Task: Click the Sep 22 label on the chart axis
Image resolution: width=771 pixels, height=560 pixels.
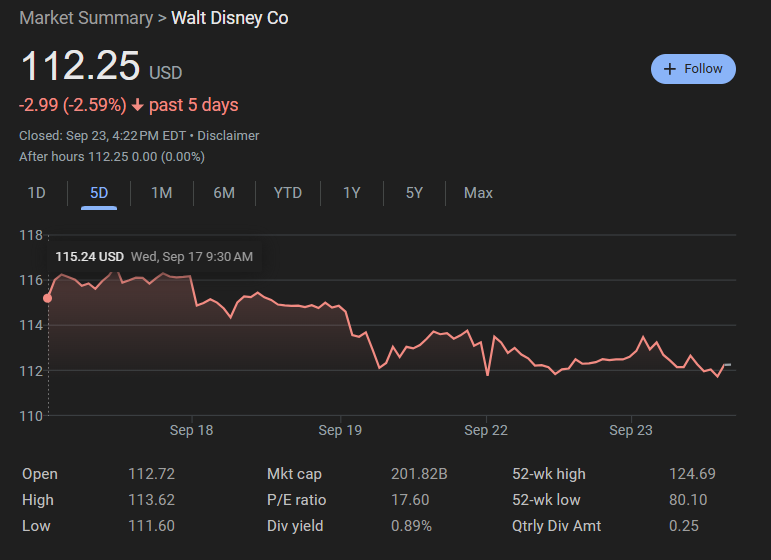Action: (486, 431)
